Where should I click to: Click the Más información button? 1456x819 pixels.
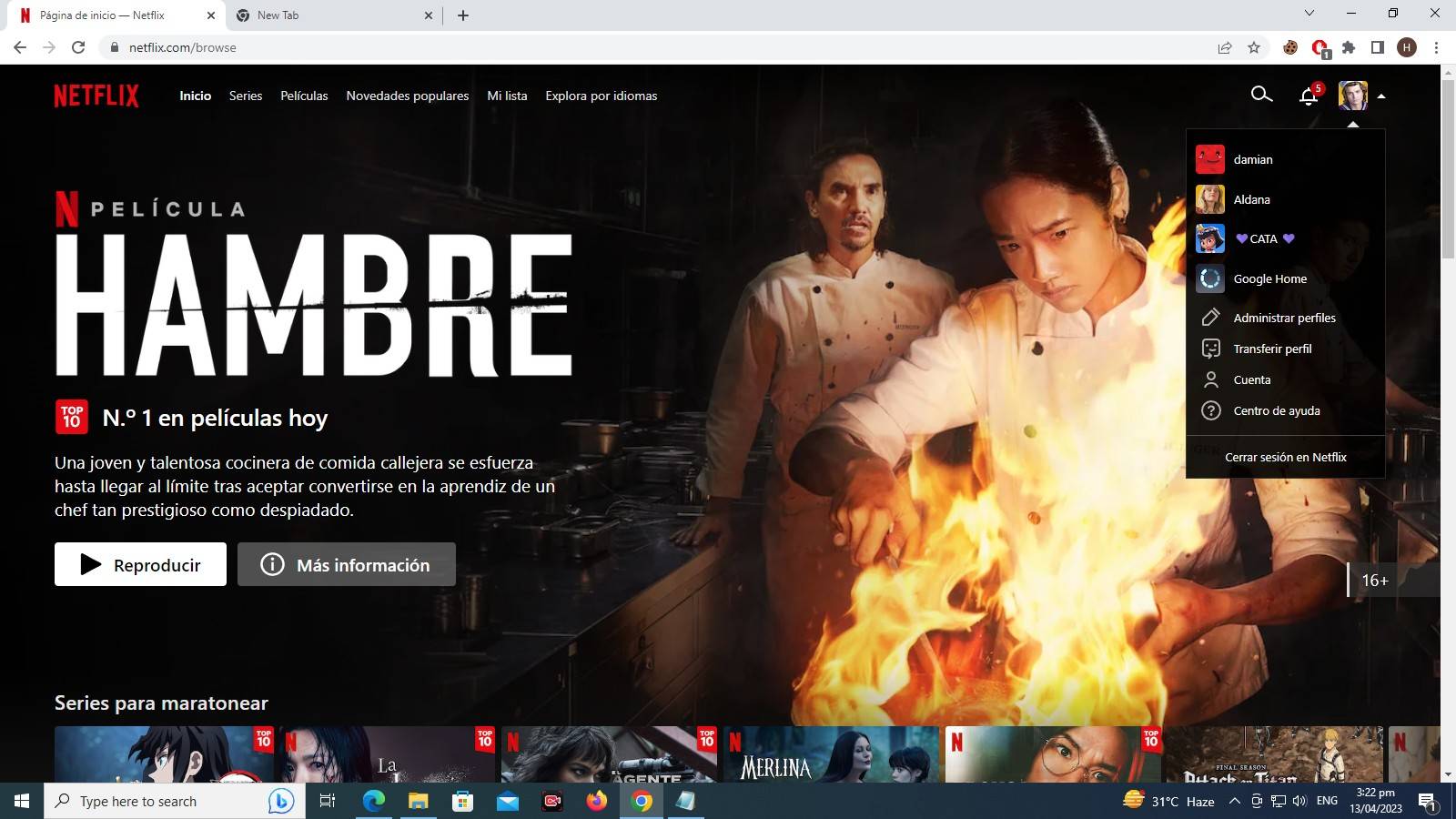coord(347,564)
